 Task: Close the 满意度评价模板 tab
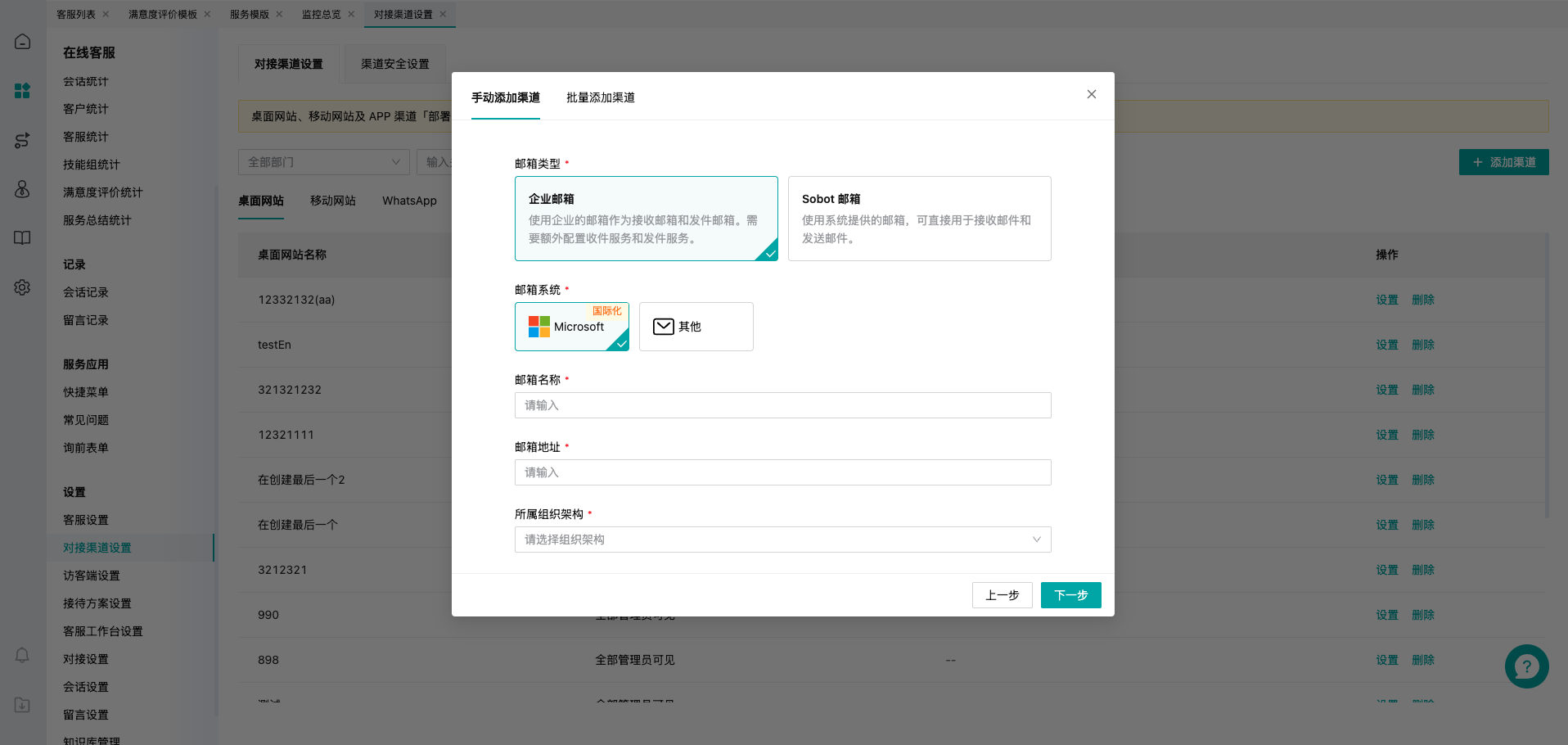pos(207,14)
